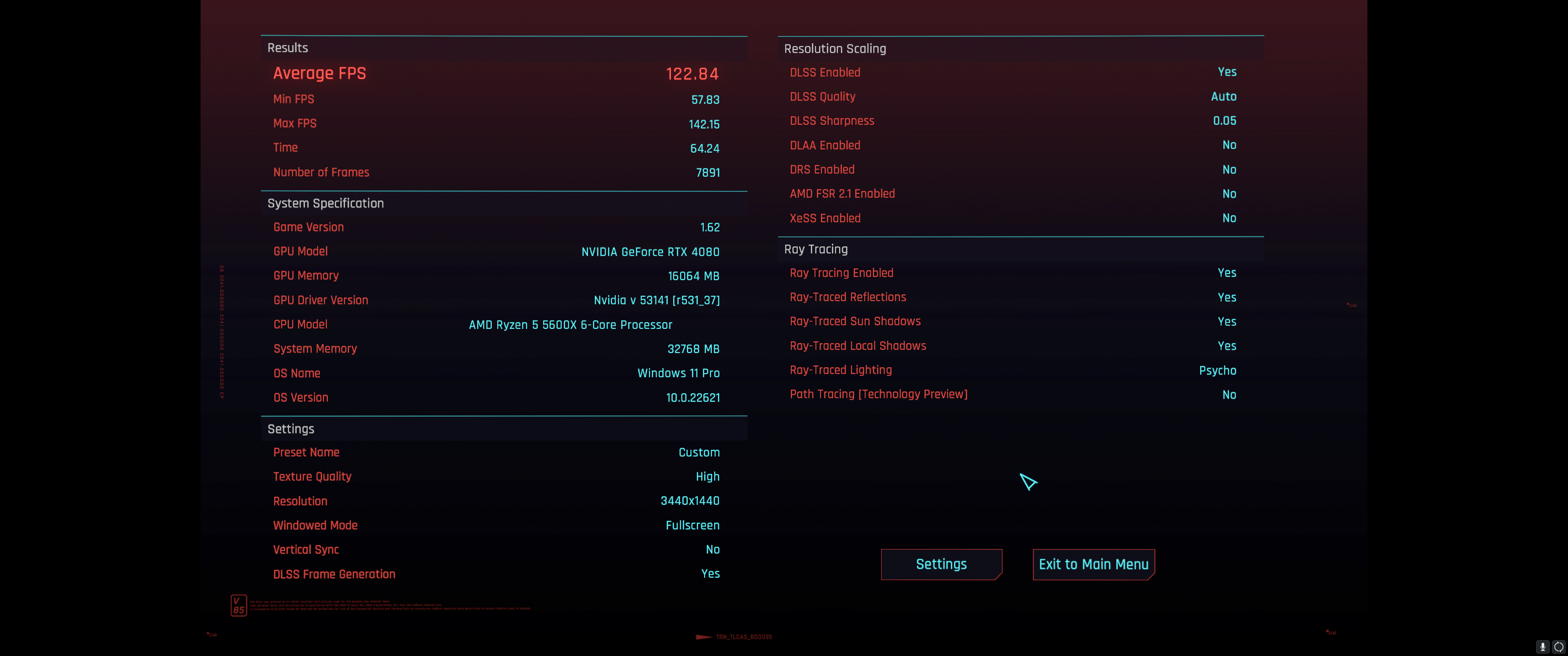Click the Resolution Scaling section header

pos(835,49)
